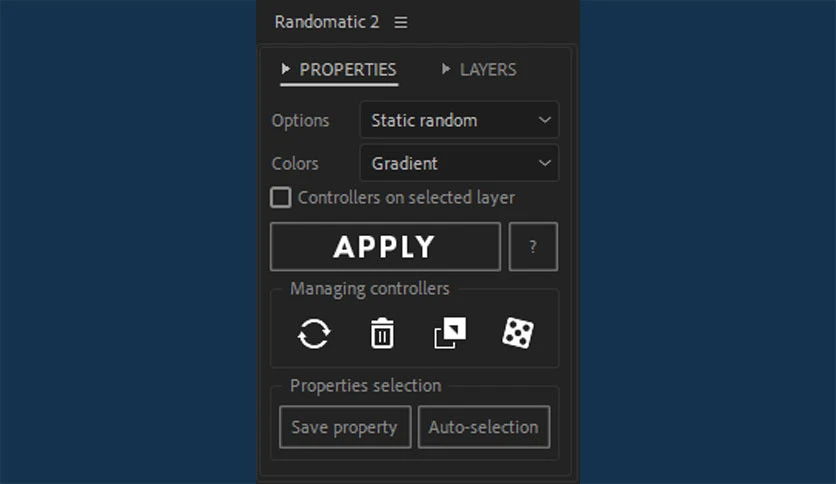Delete controllers with the trash icon

click(x=382, y=333)
